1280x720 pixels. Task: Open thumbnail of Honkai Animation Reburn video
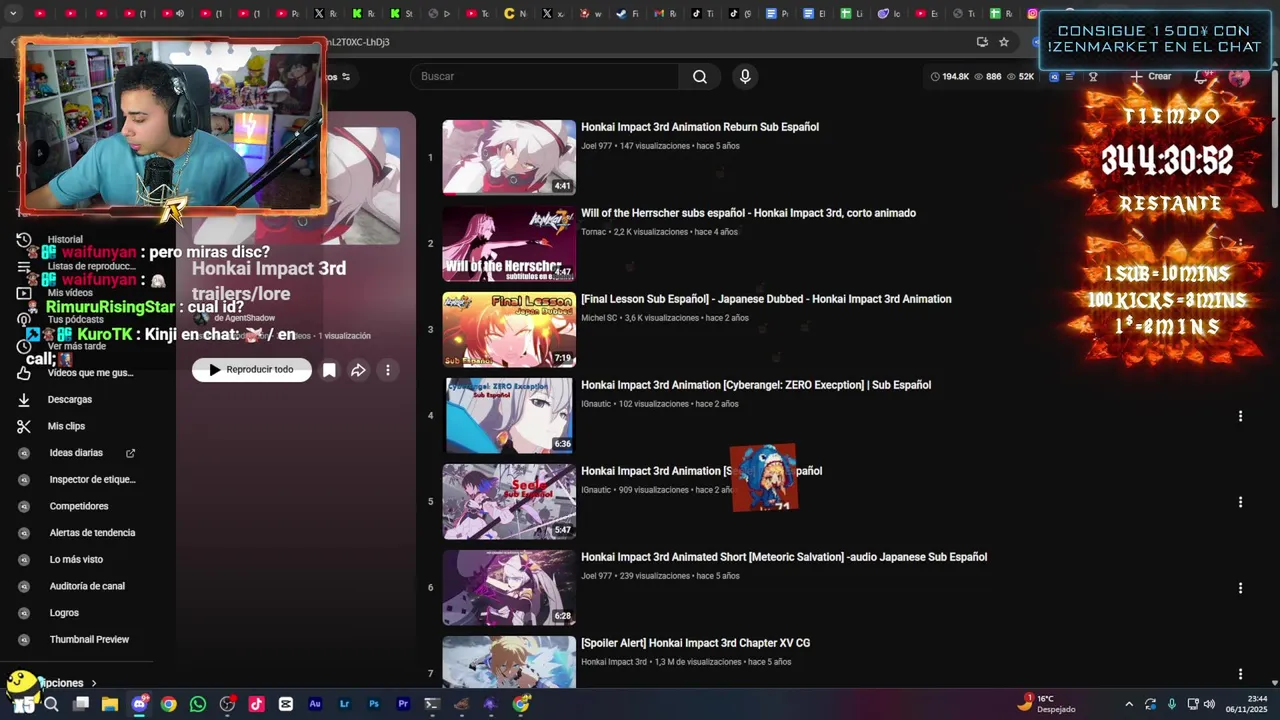tap(509, 157)
